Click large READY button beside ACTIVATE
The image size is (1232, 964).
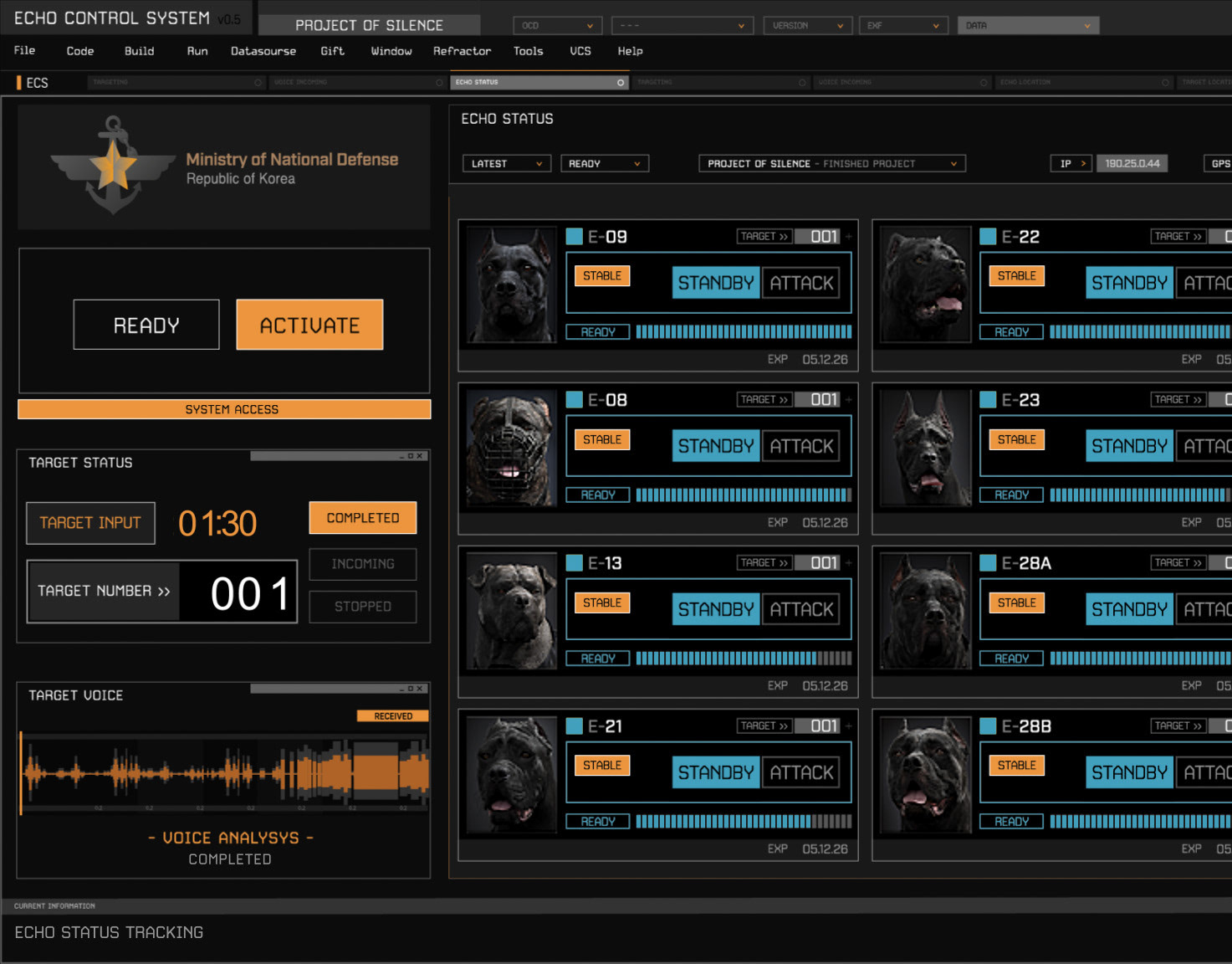146,325
